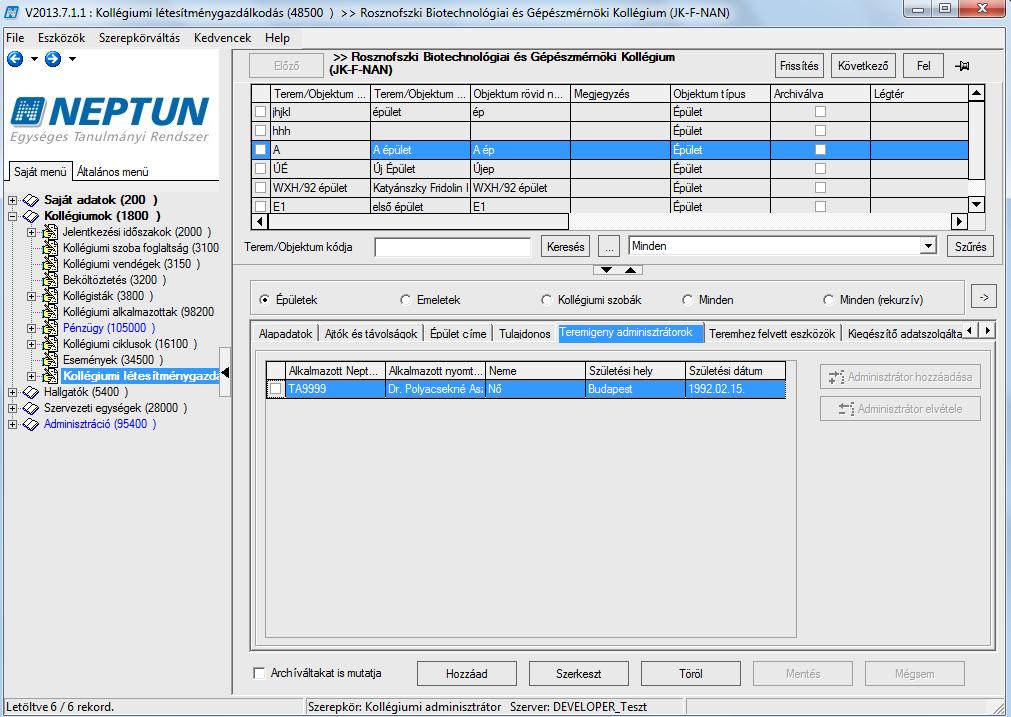Screen dimensions: 1011x717
Task: Click the Kollégiumi szoba foglaltság icon
Action: (x=50, y=248)
